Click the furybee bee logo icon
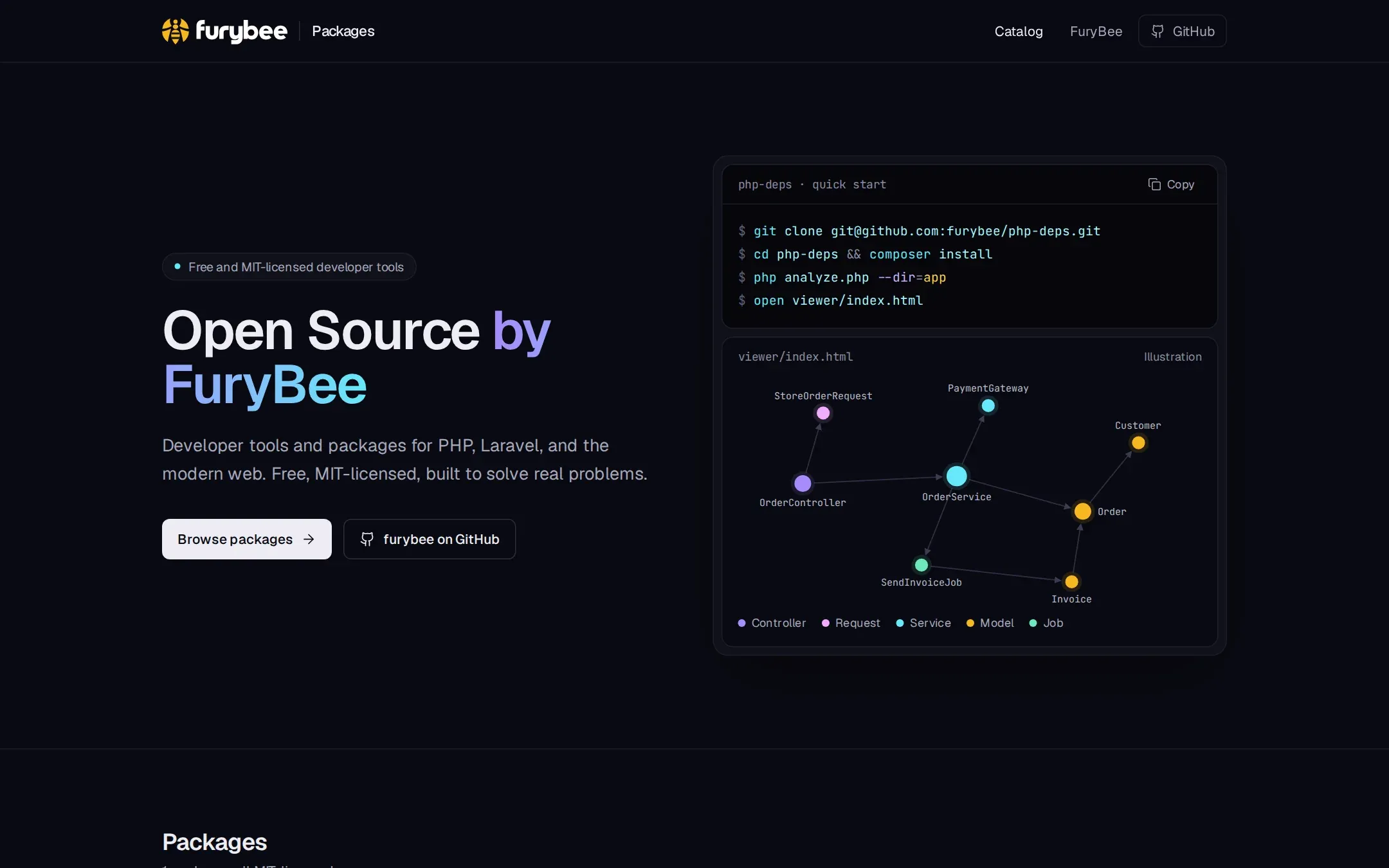Image resolution: width=1389 pixels, height=868 pixels. click(x=176, y=31)
